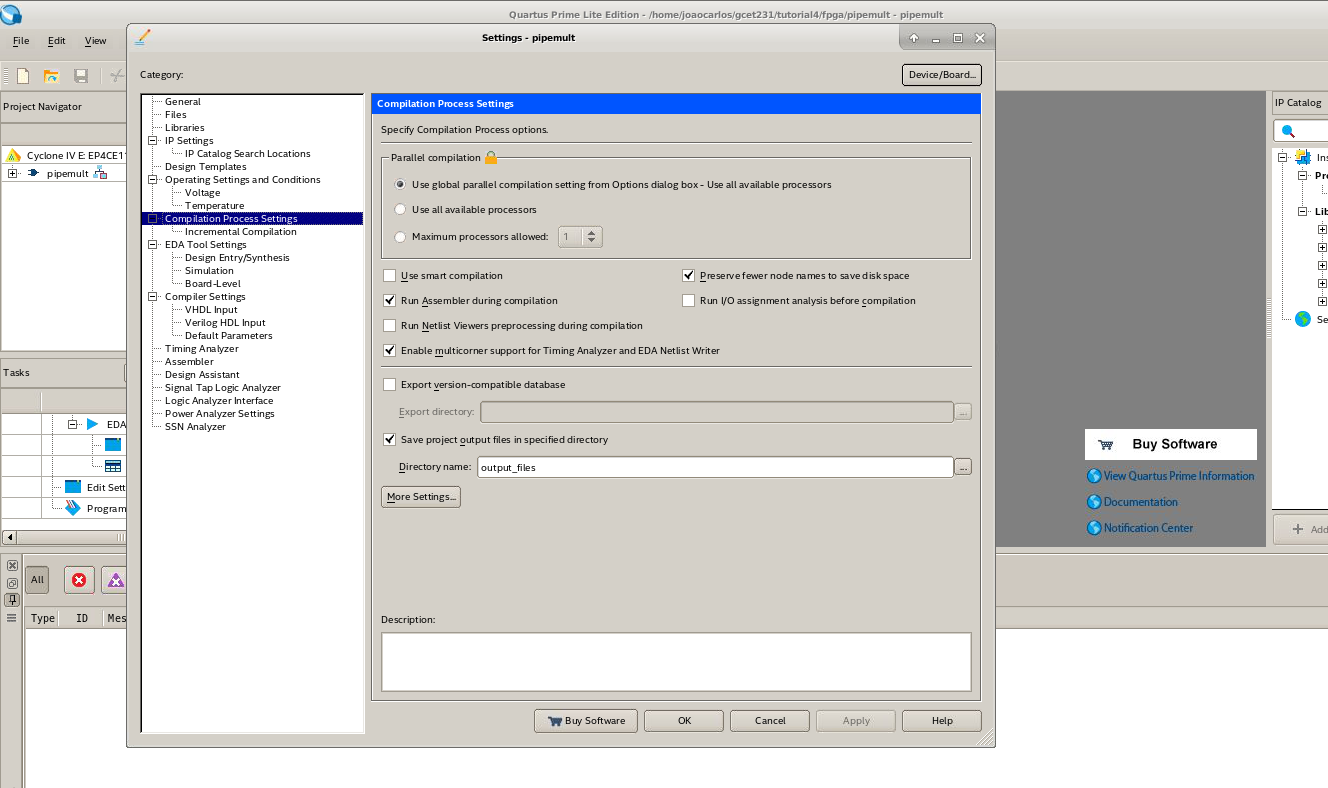Enable Run I/O assignment analysis checkbox
The height and width of the screenshot is (788, 1328).
pos(688,301)
